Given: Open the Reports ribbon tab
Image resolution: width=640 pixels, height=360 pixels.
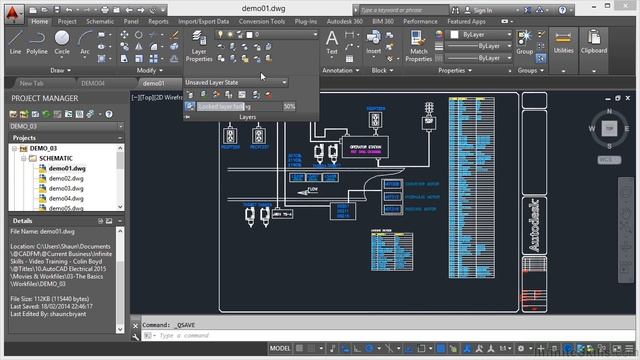Looking at the screenshot, I should [x=158, y=22].
